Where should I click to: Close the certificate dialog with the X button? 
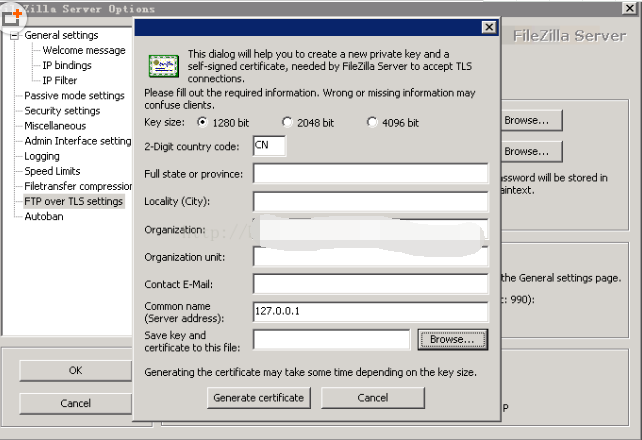pos(488,27)
